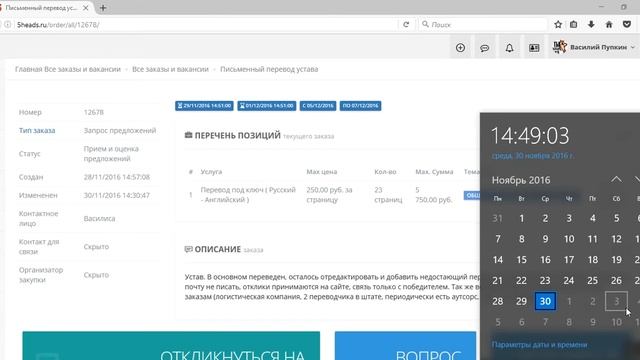
Task: Click the 5heads.ru address bar
Action: [x=204, y=24]
